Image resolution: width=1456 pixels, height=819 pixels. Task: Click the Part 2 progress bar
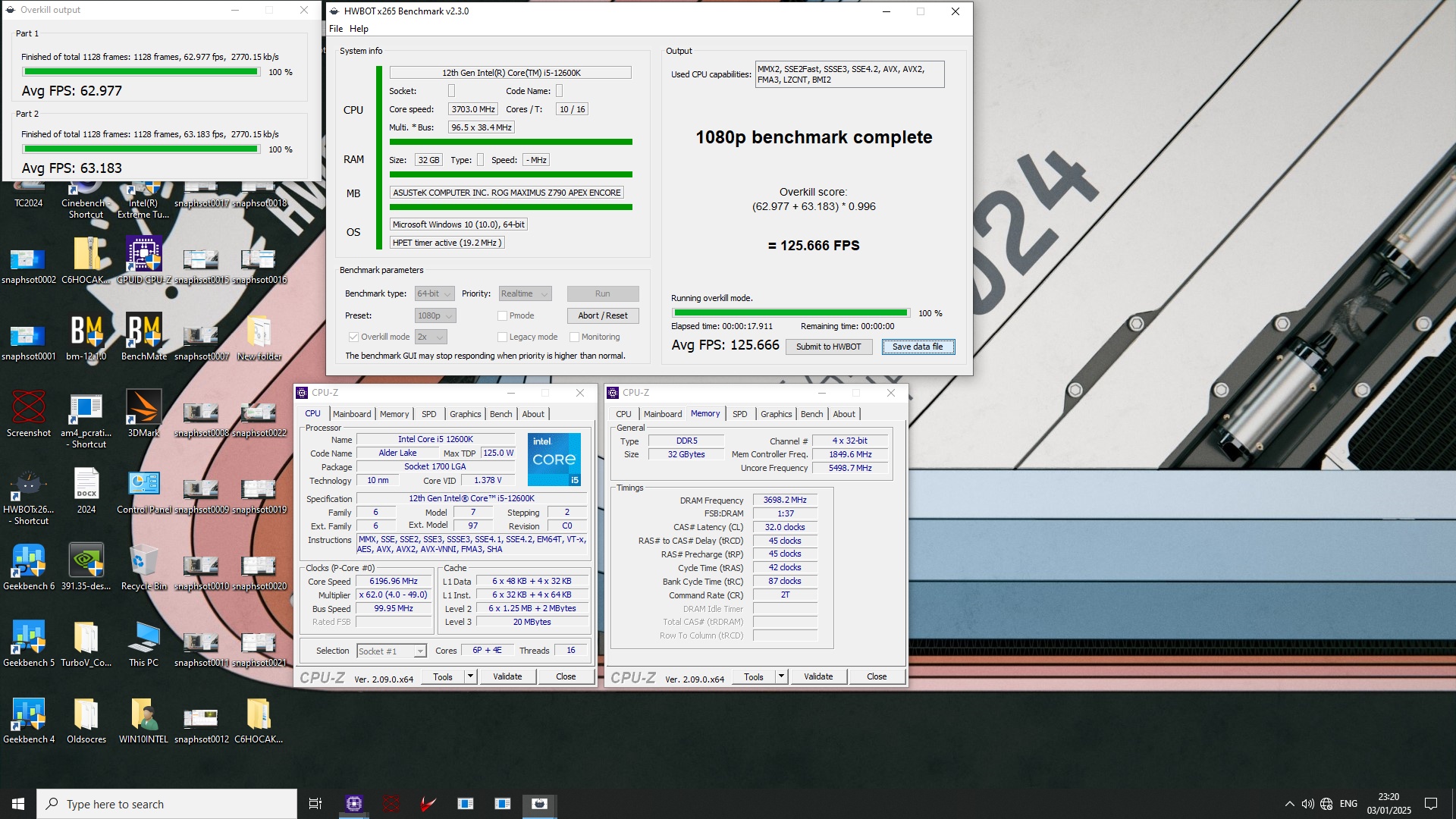coord(141,149)
